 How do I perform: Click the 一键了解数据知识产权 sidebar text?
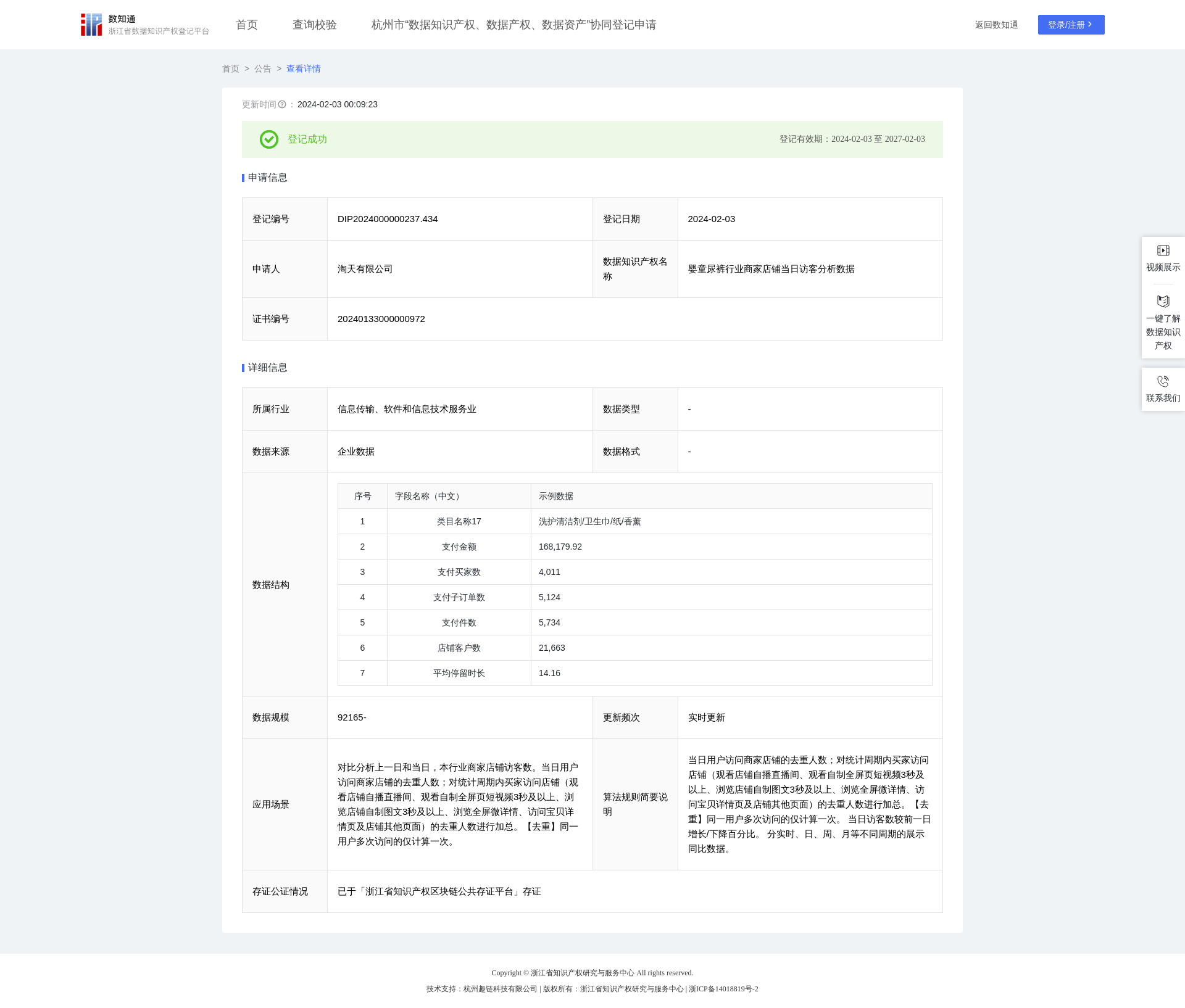point(1163,332)
